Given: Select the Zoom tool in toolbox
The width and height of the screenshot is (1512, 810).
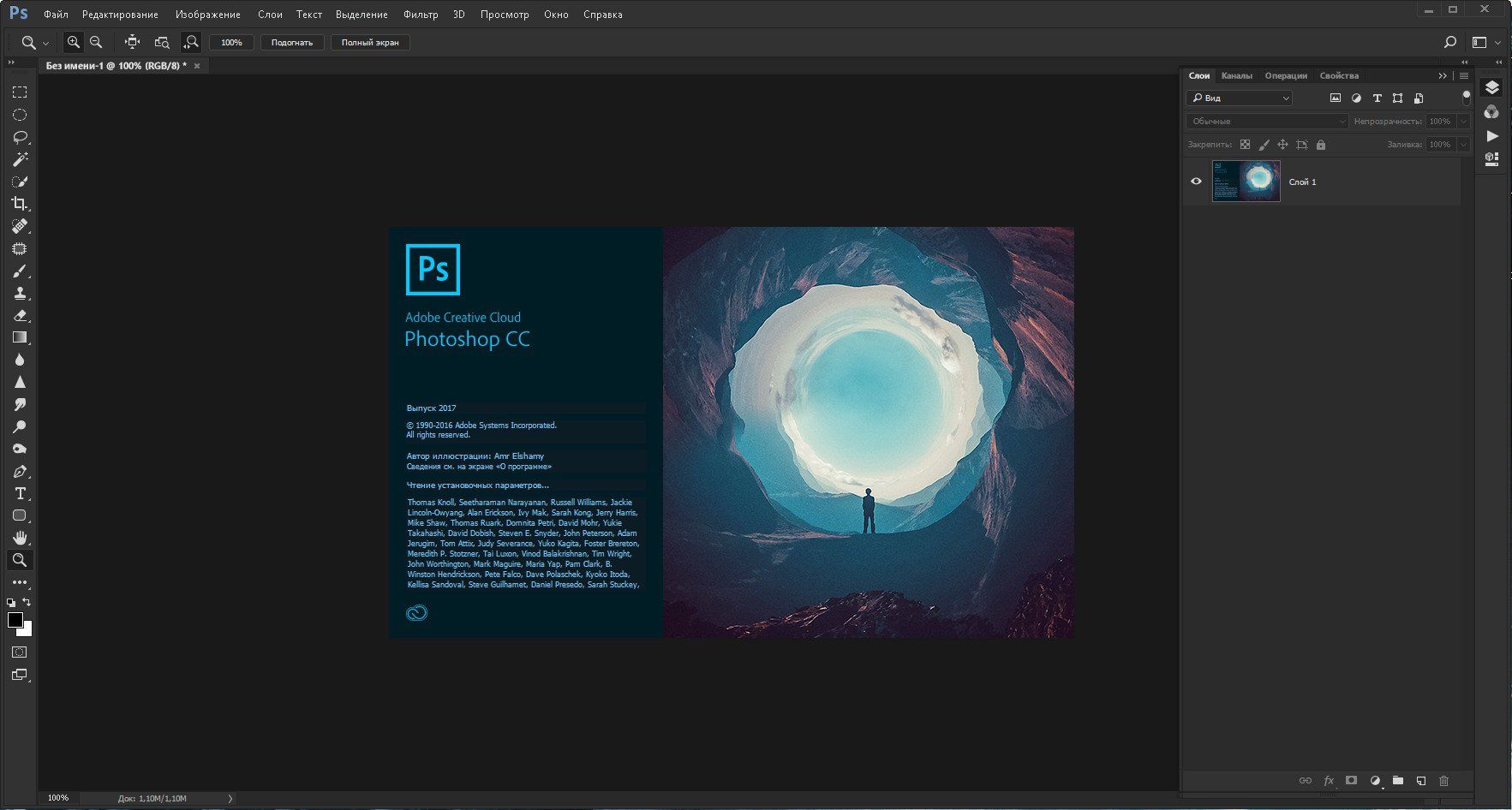Looking at the screenshot, I should (x=20, y=560).
